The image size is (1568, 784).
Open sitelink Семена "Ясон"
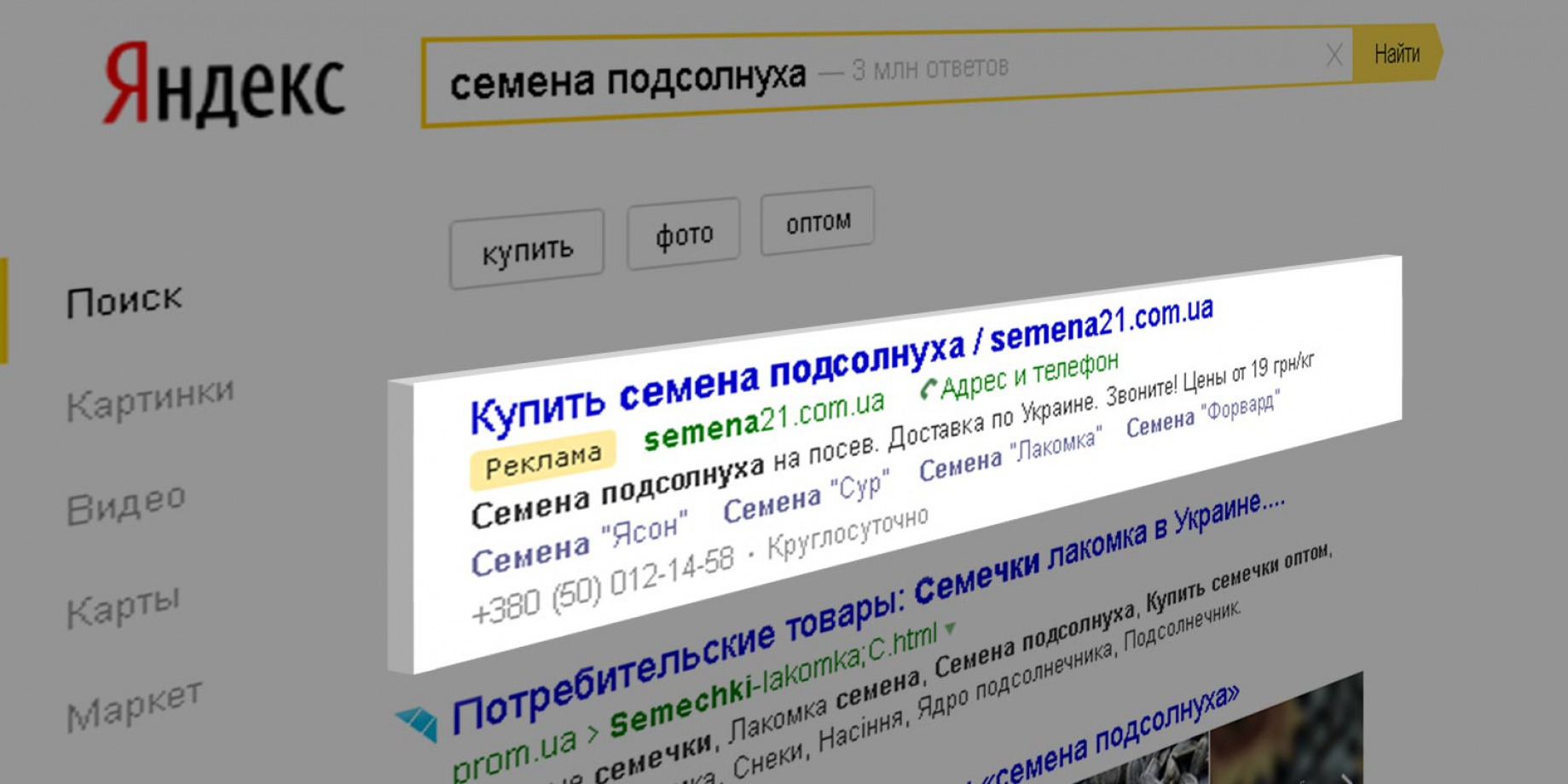[x=580, y=545]
